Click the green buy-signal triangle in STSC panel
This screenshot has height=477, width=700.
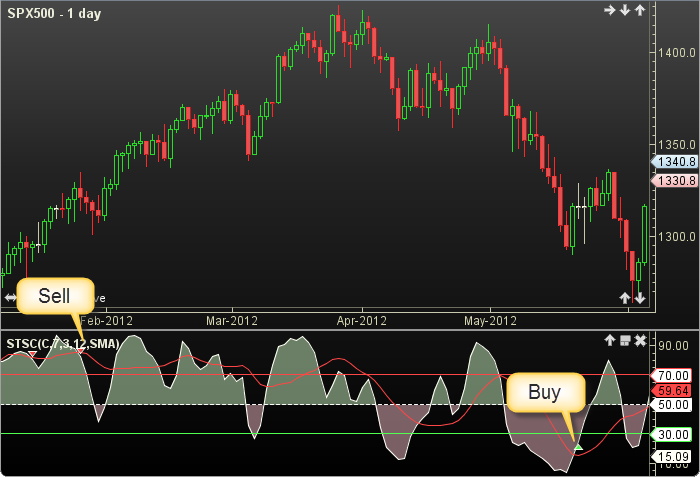pos(579,447)
